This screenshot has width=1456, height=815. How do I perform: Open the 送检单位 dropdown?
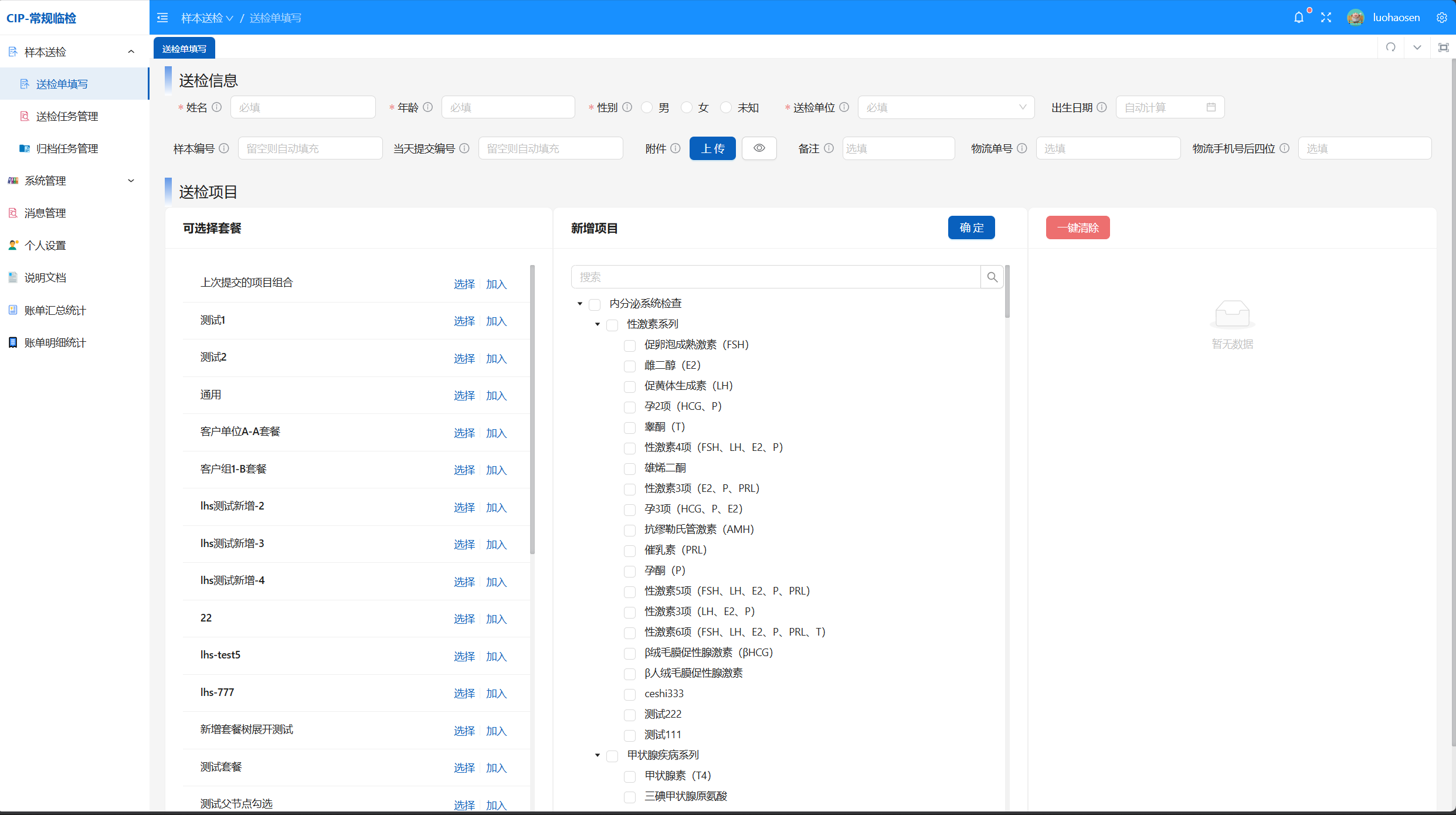click(945, 107)
